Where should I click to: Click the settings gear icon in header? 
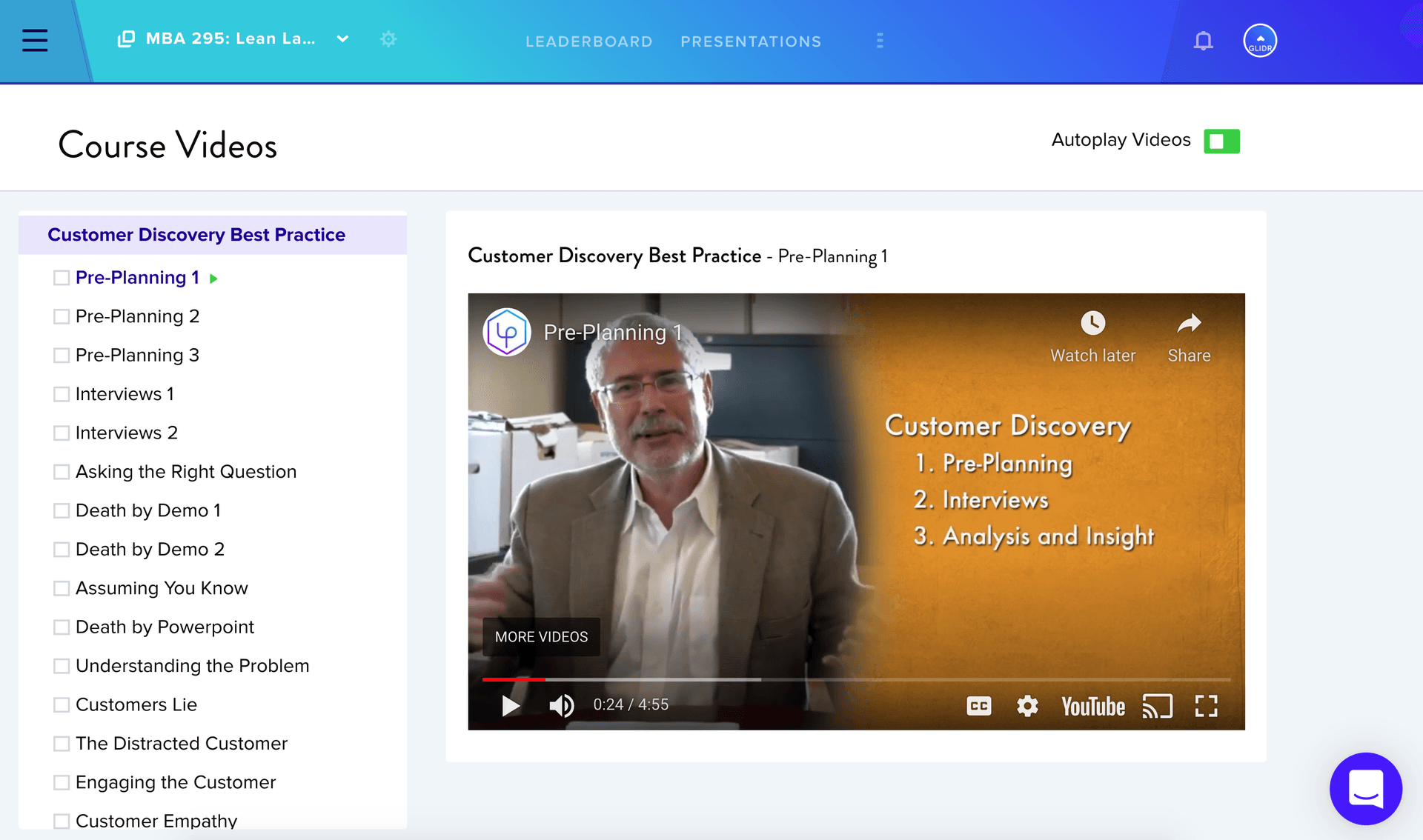click(x=388, y=39)
